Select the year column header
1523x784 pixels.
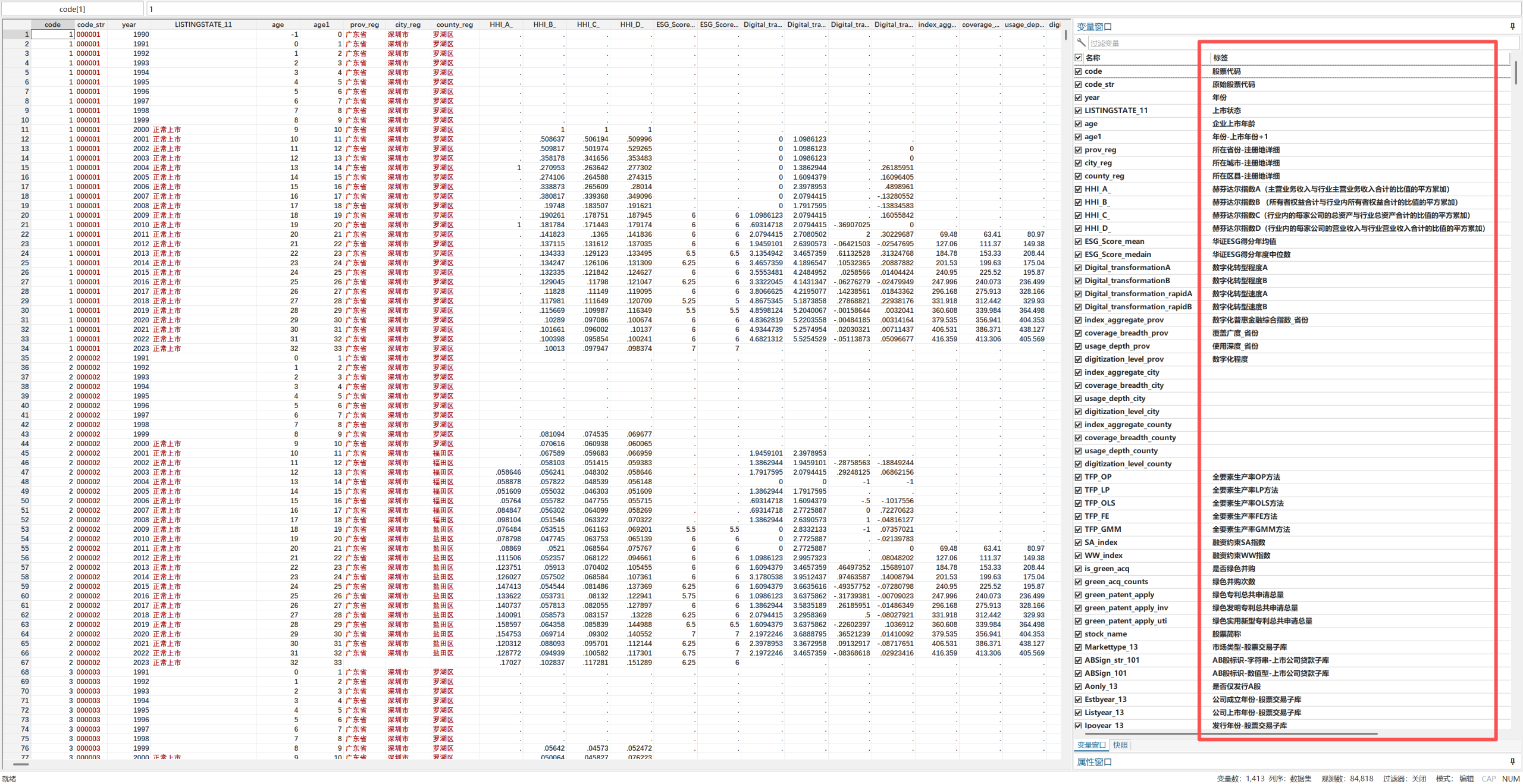129,24
